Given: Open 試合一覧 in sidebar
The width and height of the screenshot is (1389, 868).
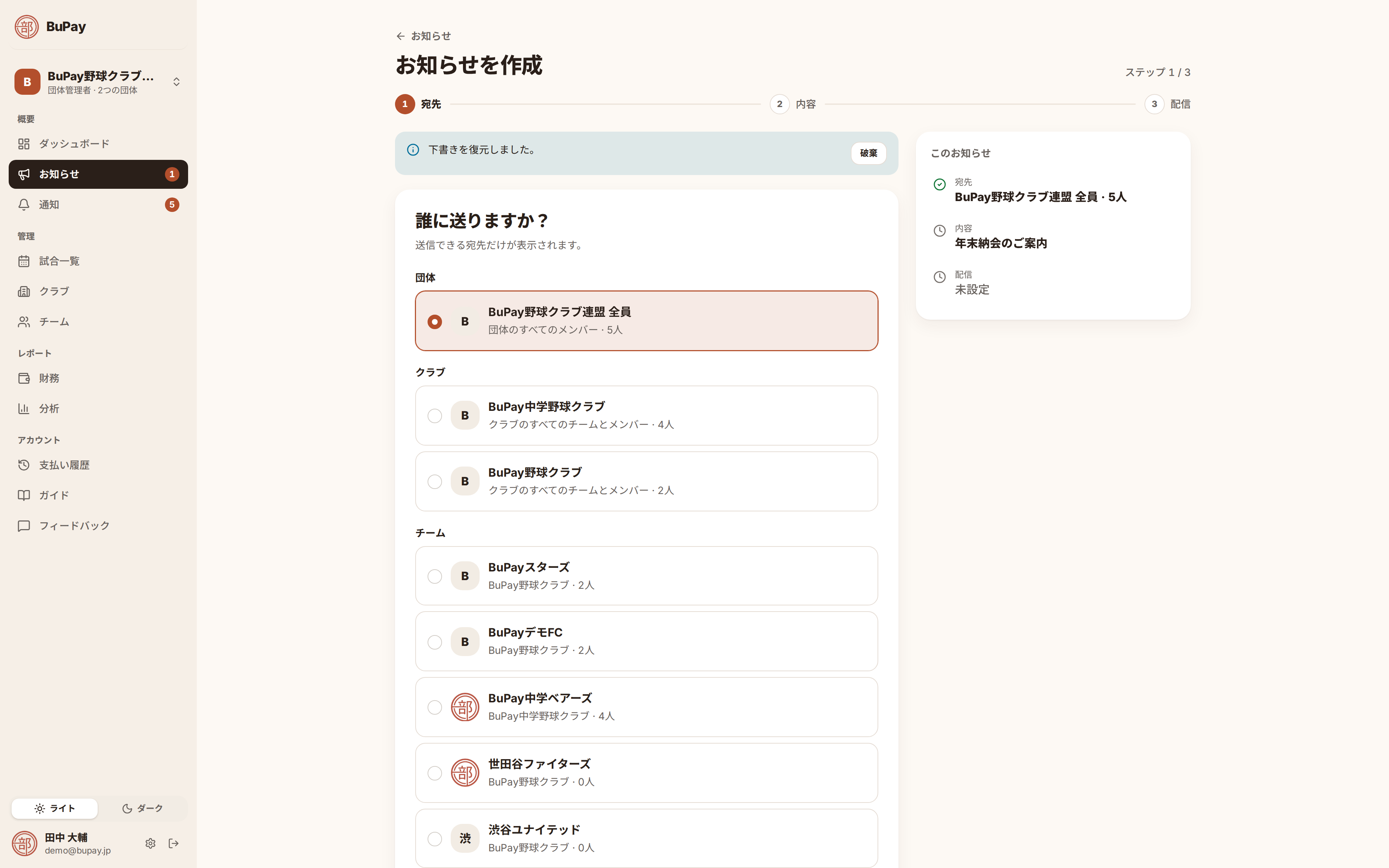Looking at the screenshot, I should [98, 261].
